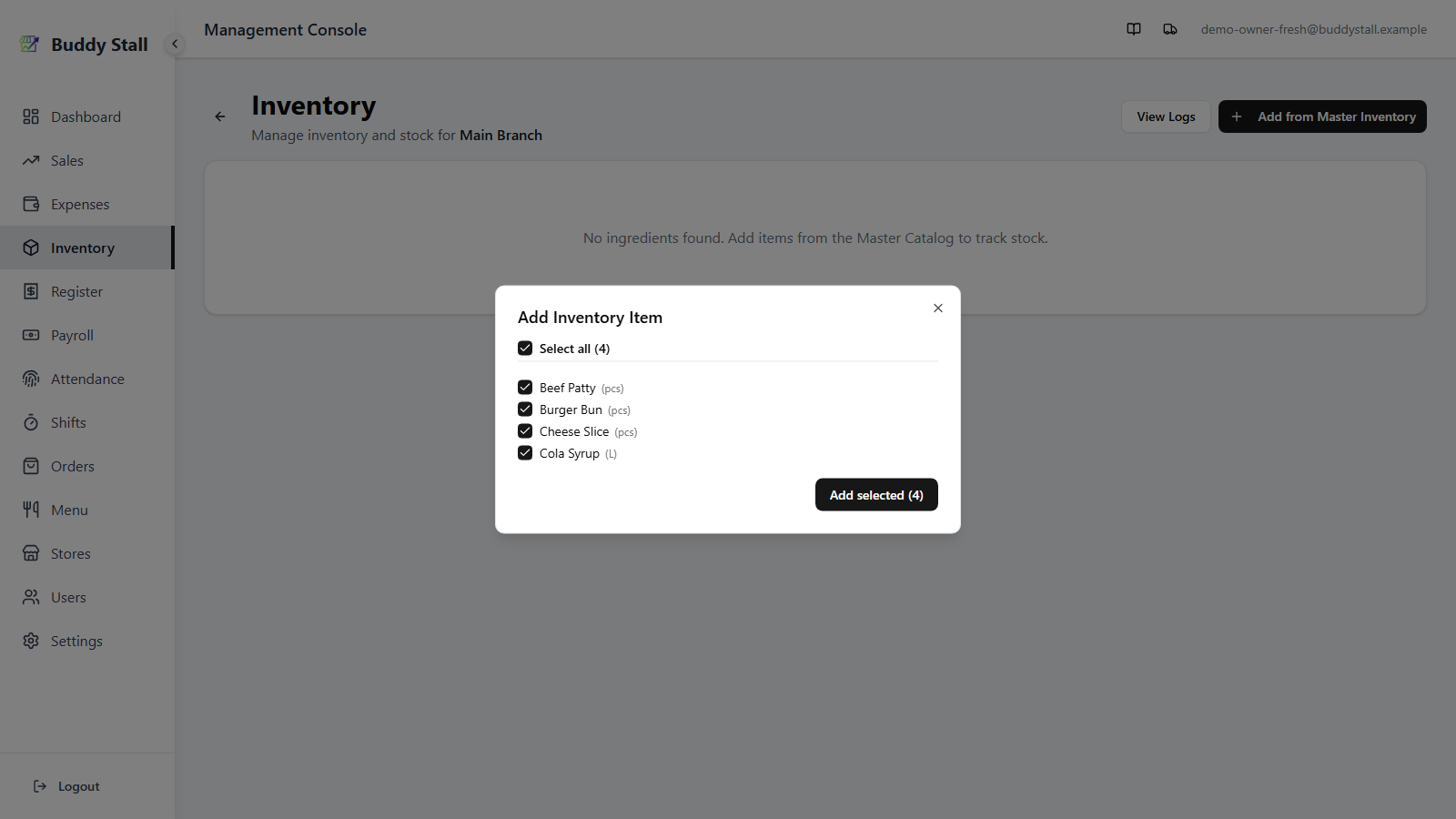Click the Dashboard grid icon

31,116
